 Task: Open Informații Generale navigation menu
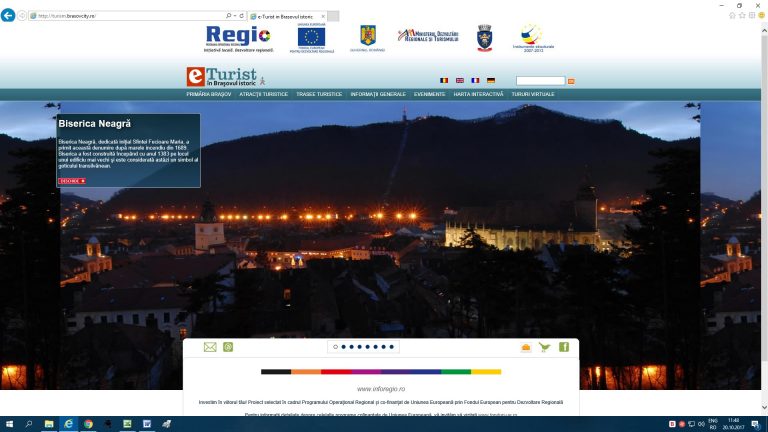coord(378,94)
